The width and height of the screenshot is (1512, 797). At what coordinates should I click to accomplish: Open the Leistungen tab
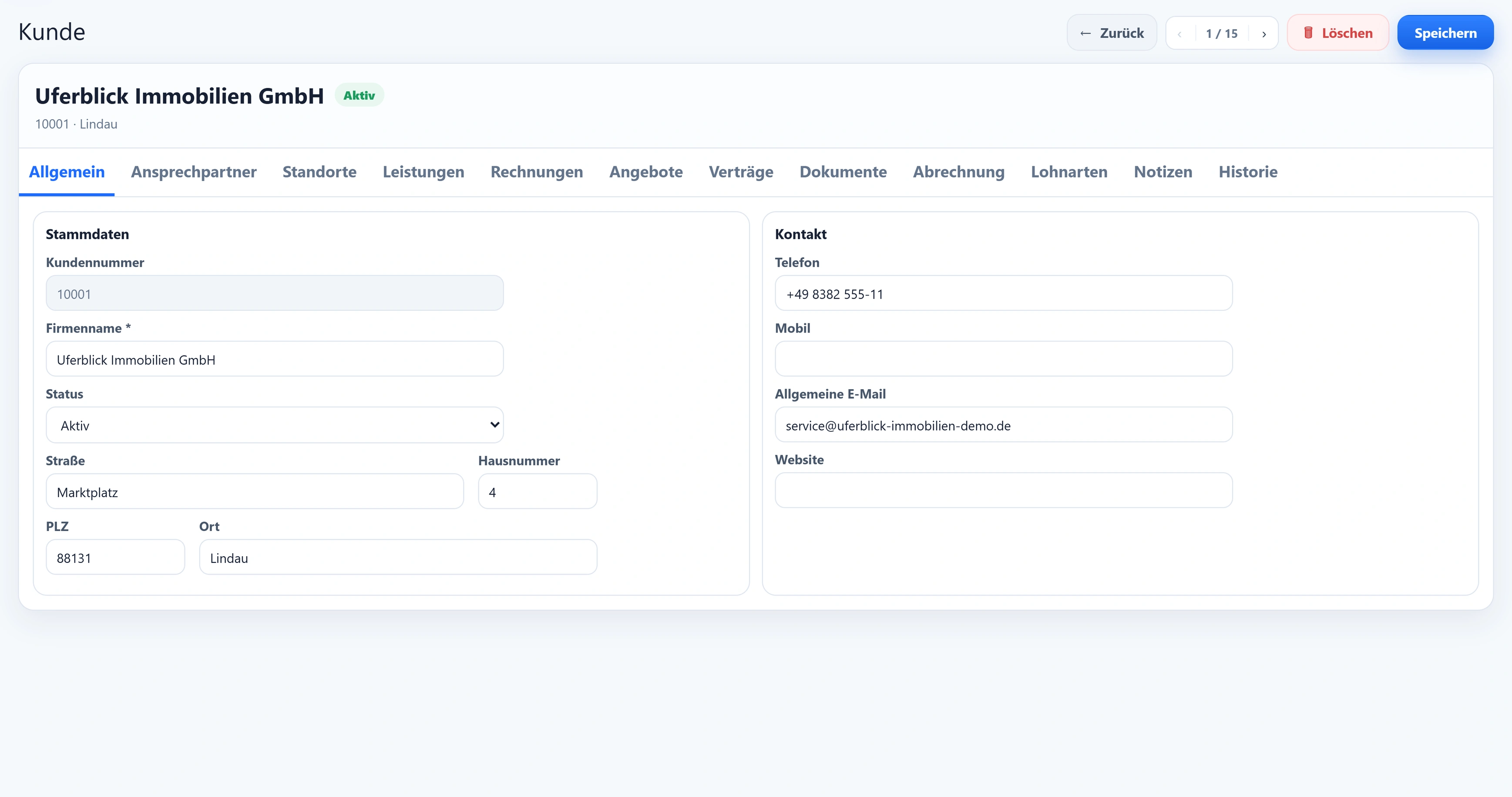point(423,172)
